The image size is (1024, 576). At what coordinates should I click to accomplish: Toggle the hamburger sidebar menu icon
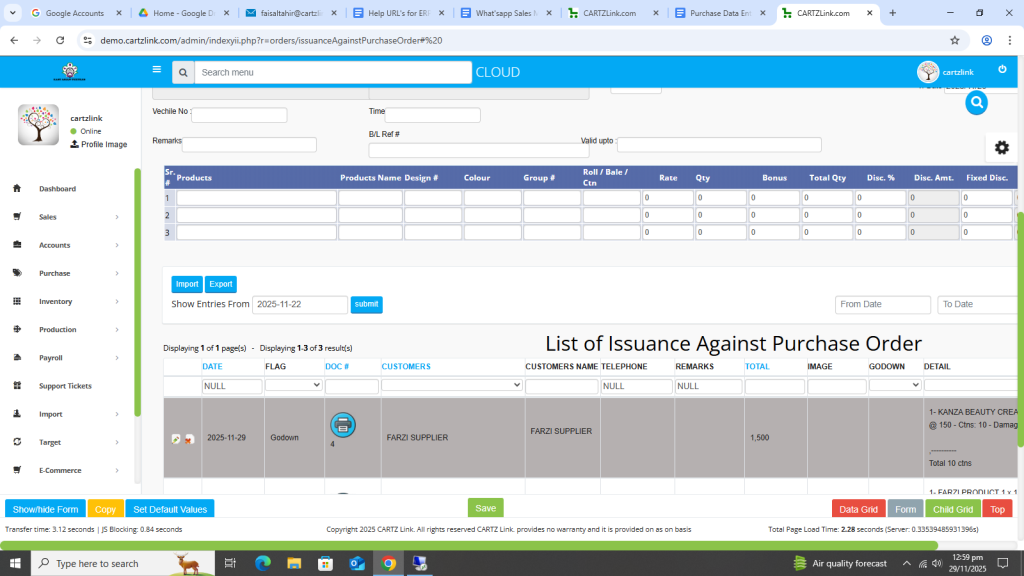(x=156, y=70)
